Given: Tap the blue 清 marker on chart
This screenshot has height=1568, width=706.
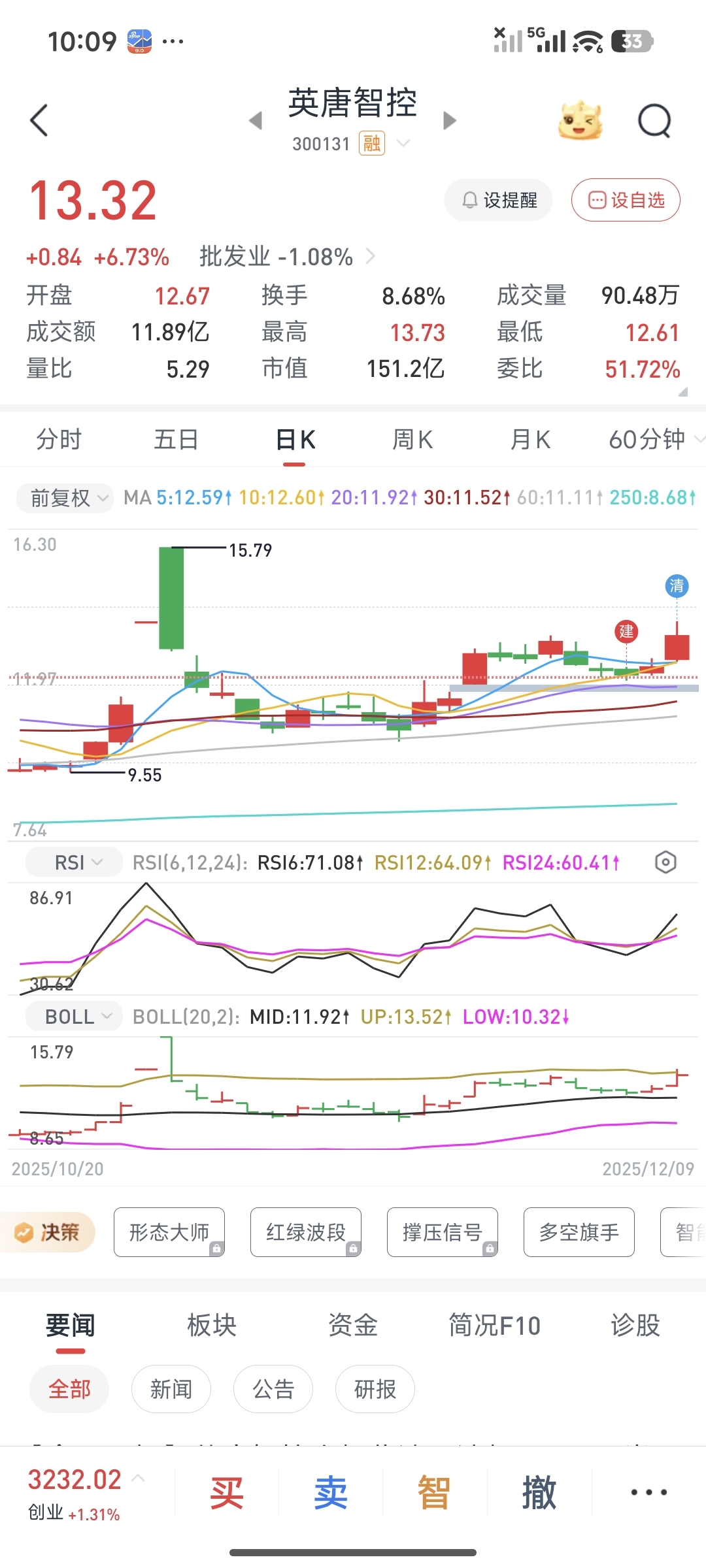Looking at the screenshot, I should [677, 585].
